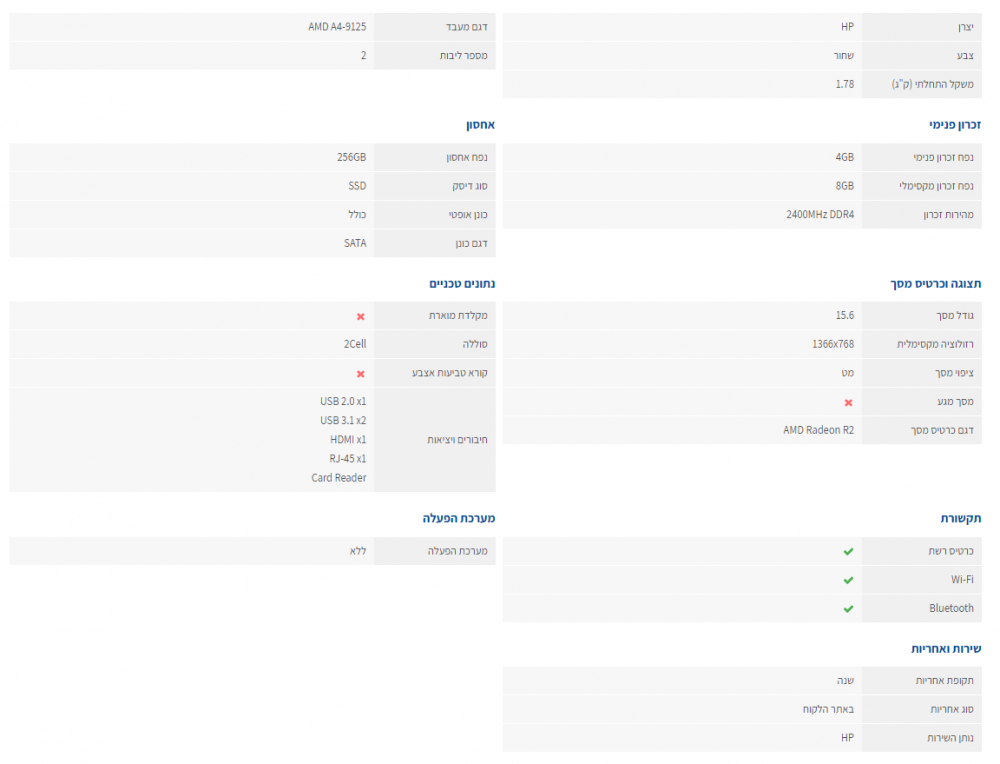1000x764 pixels.
Task: Select the AMD Radeon R2 graphics card value
Action: point(818,430)
